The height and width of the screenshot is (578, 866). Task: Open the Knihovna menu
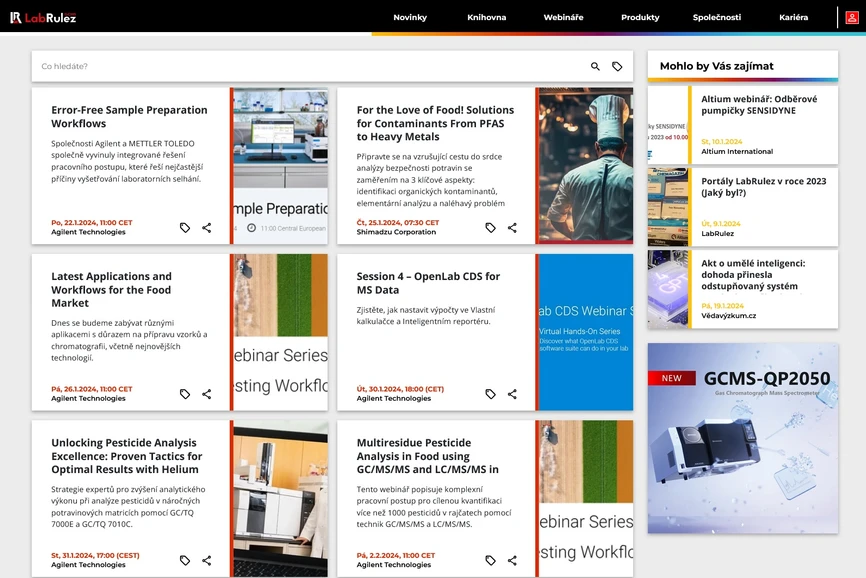486,17
